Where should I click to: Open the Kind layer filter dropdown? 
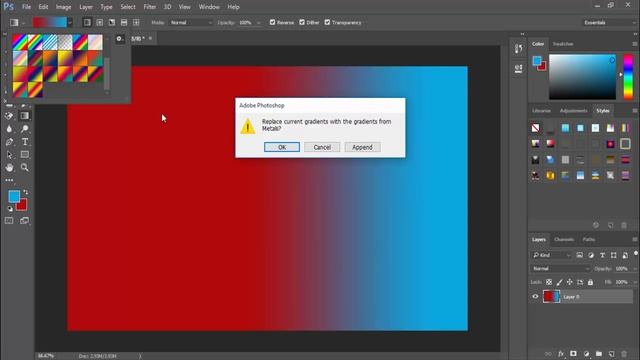(551, 255)
